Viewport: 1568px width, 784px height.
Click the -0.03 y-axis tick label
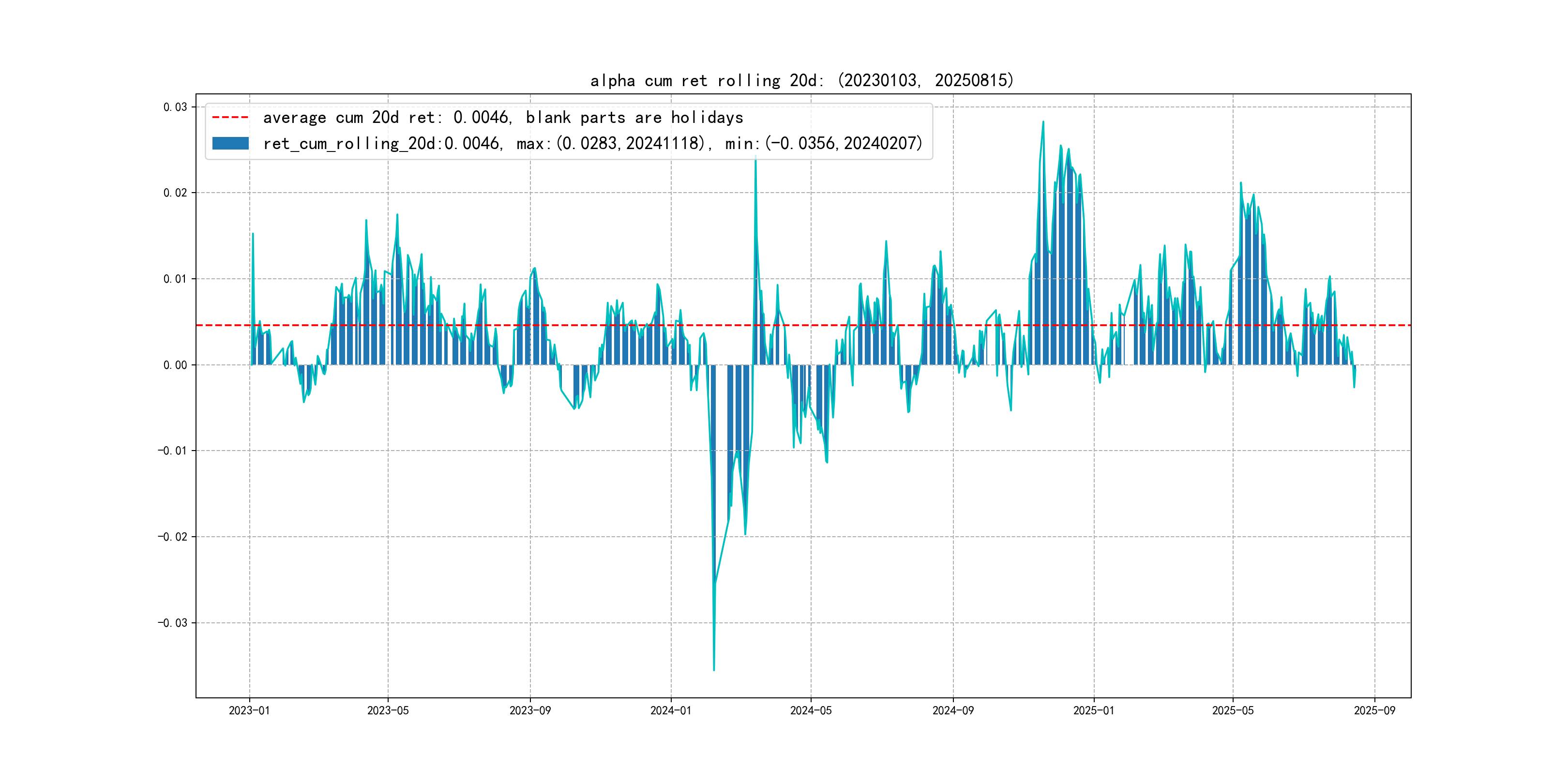click(172, 623)
